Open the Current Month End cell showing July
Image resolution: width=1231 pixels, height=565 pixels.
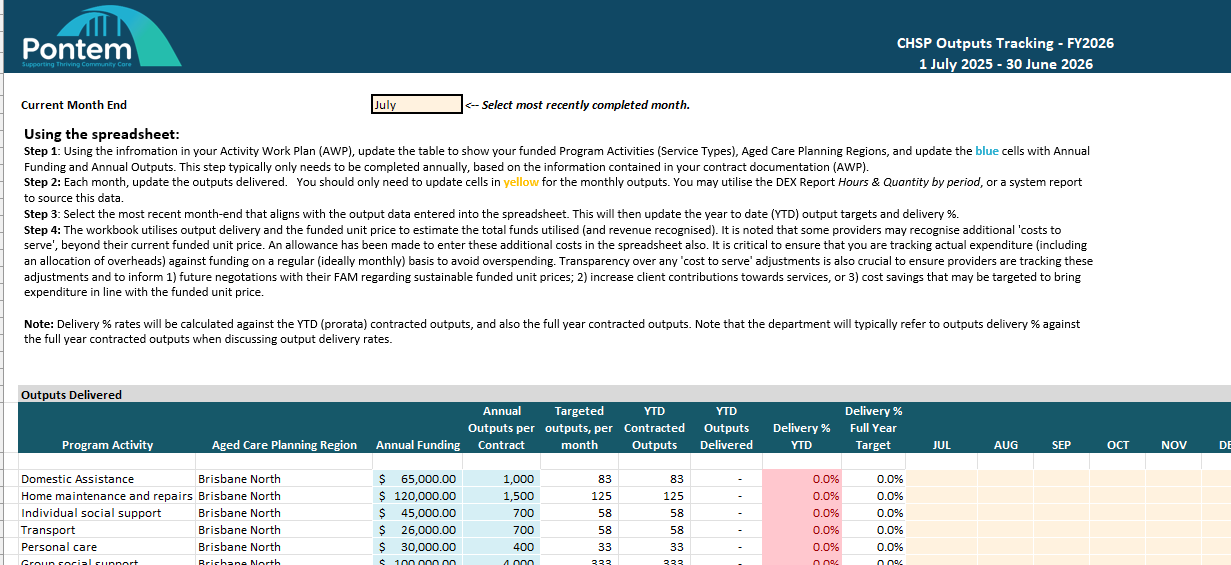tap(416, 105)
